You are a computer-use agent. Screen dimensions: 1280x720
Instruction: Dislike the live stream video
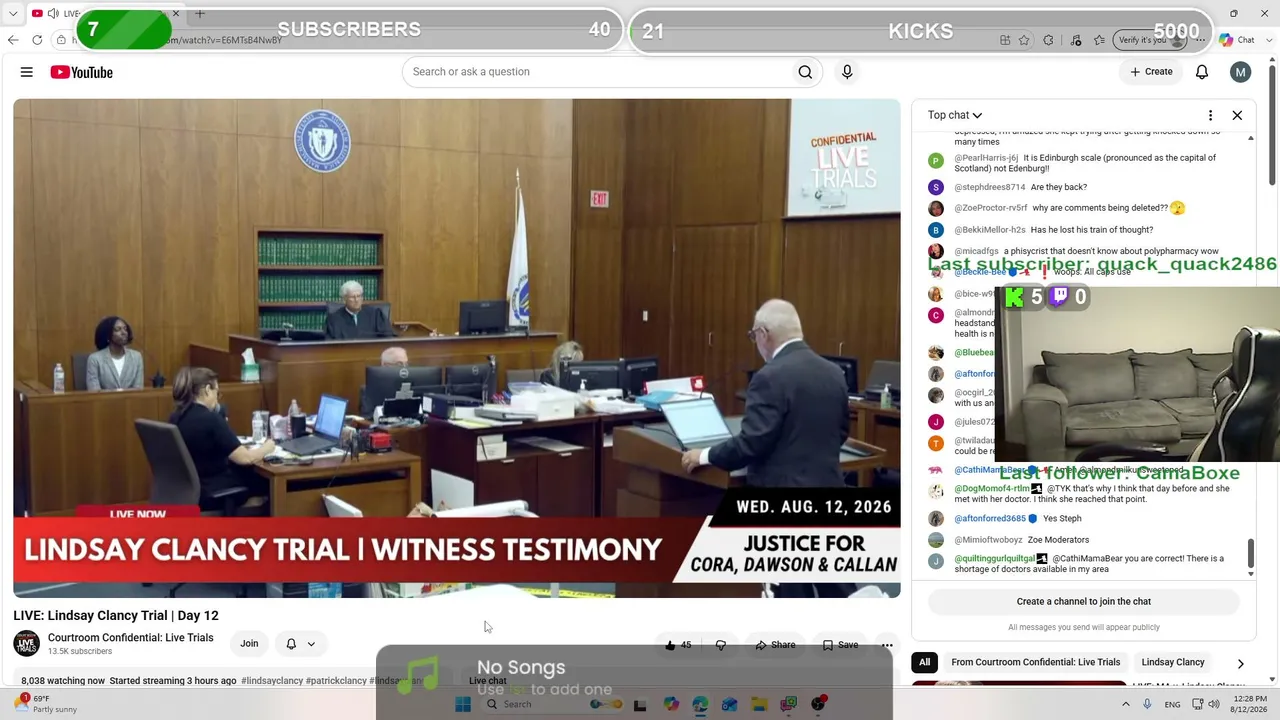click(720, 645)
